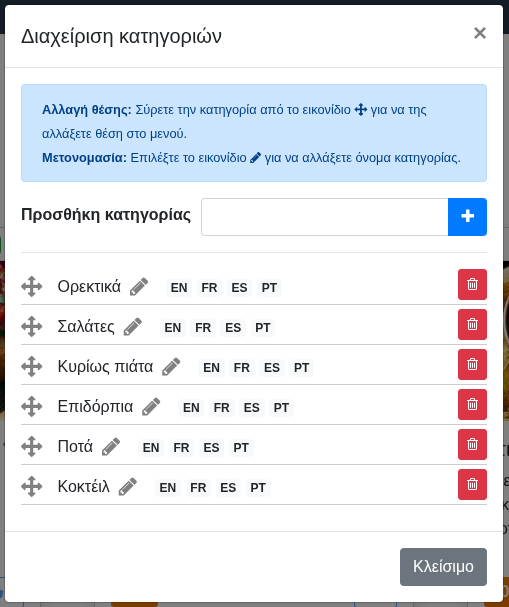Image resolution: width=509 pixels, height=607 pixels.
Task: Click the move handle for Ποτά
Action: [32, 446]
